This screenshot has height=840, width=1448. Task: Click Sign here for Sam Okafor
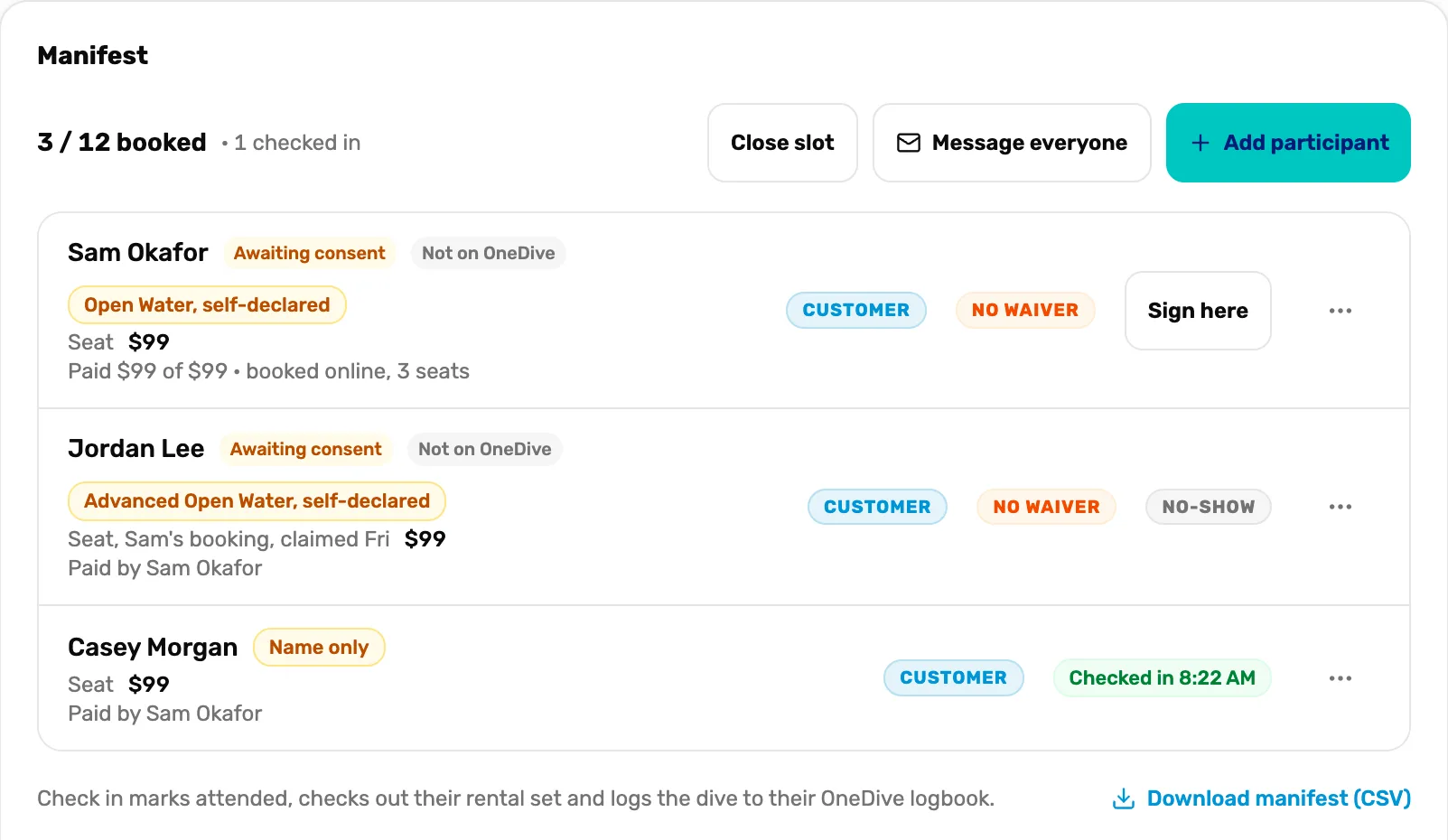pyautogui.click(x=1198, y=311)
